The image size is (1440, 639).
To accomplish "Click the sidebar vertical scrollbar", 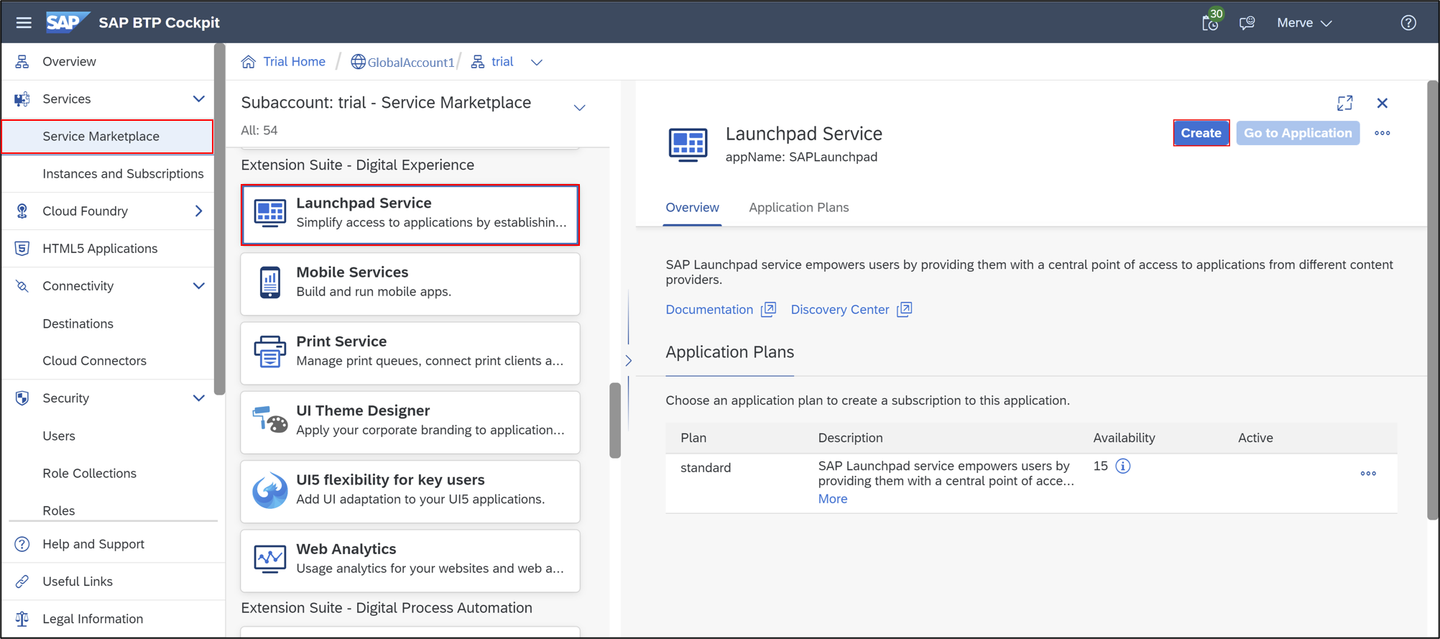I will 219,220.
